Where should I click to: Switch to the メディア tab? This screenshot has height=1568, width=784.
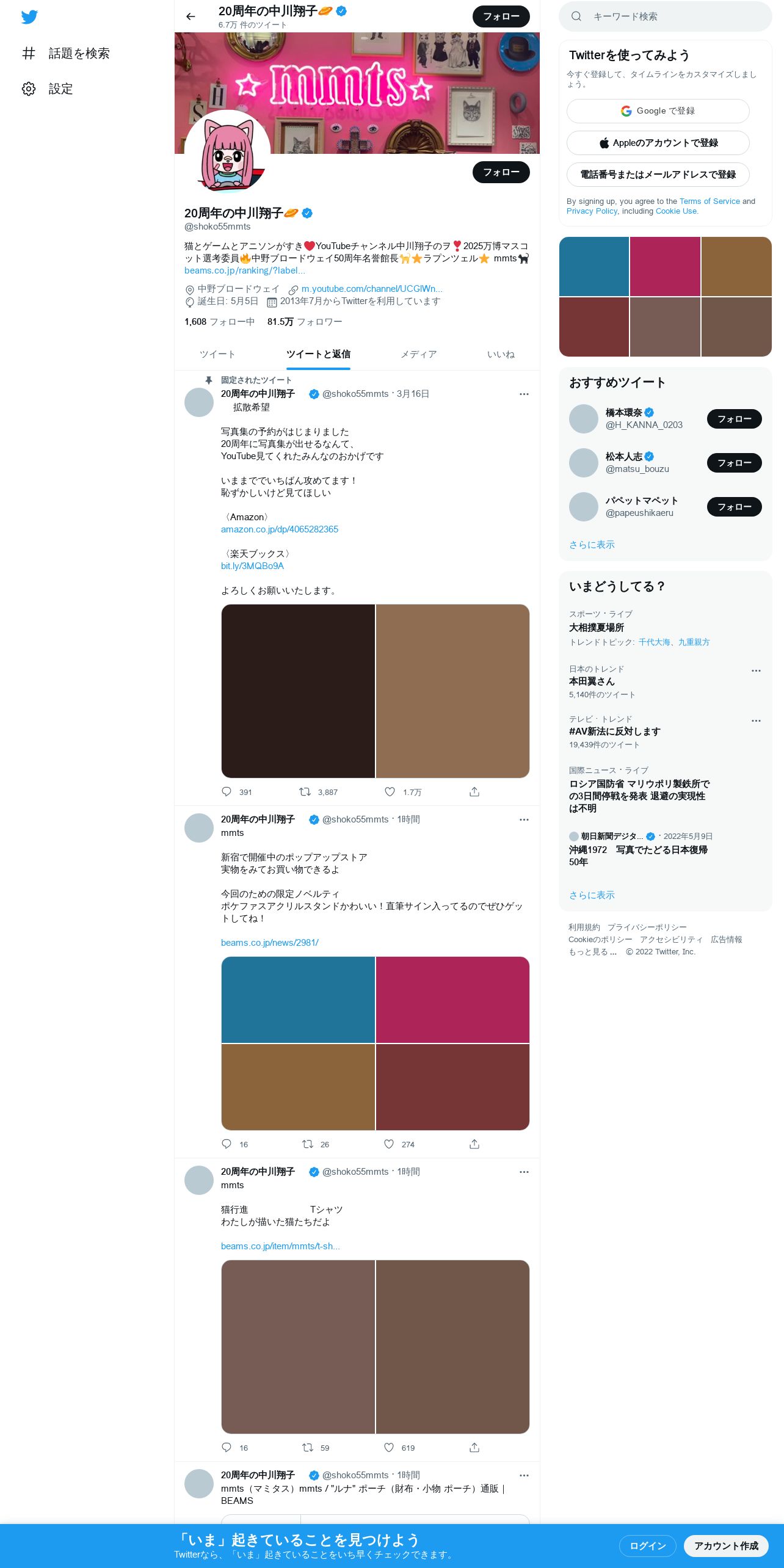418,354
